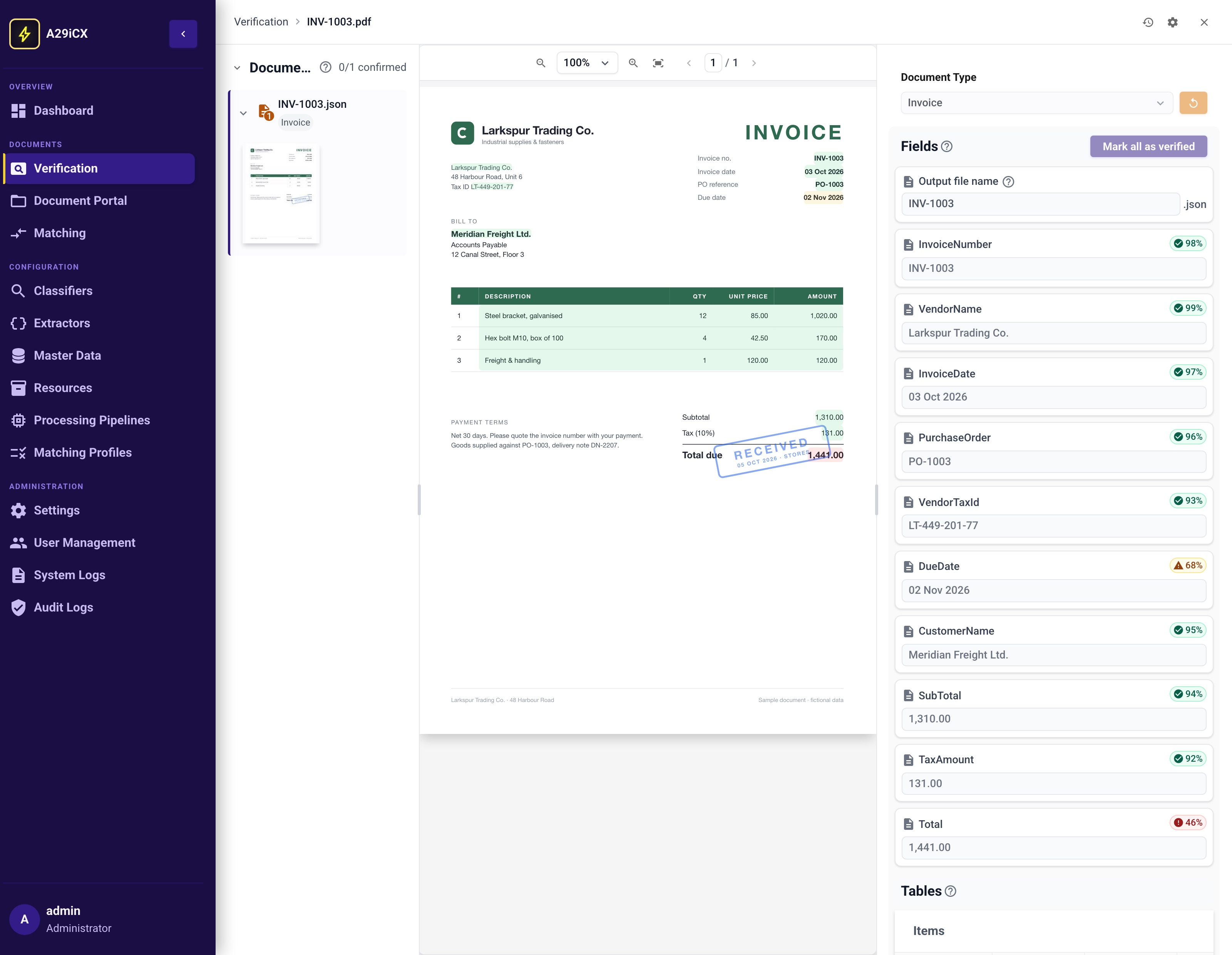This screenshot has width=1232, height=955.
Task: Edit the InvoiceDate field value
Action: [x=1054, y=397]
